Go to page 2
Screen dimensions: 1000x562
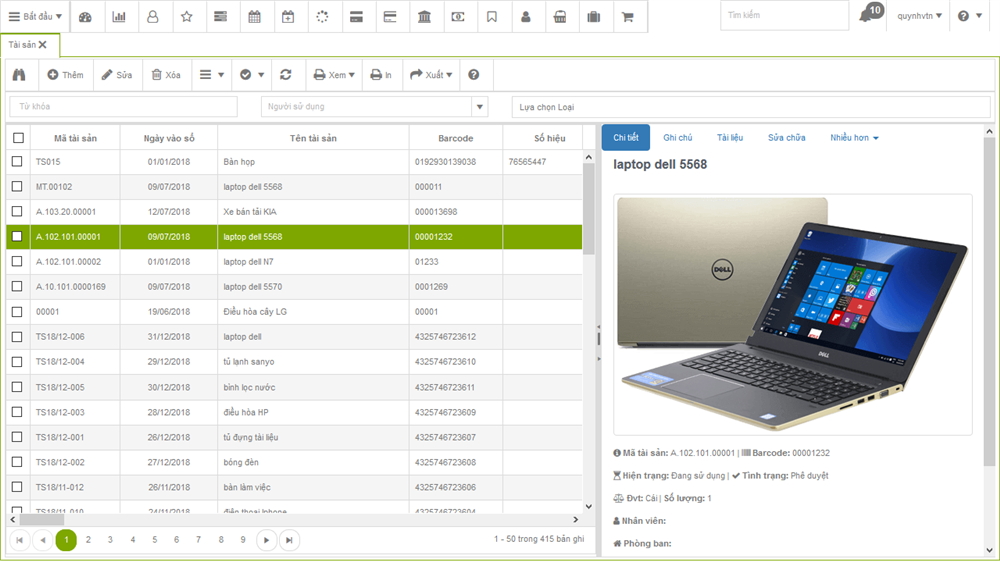click(x=88, y=540)
